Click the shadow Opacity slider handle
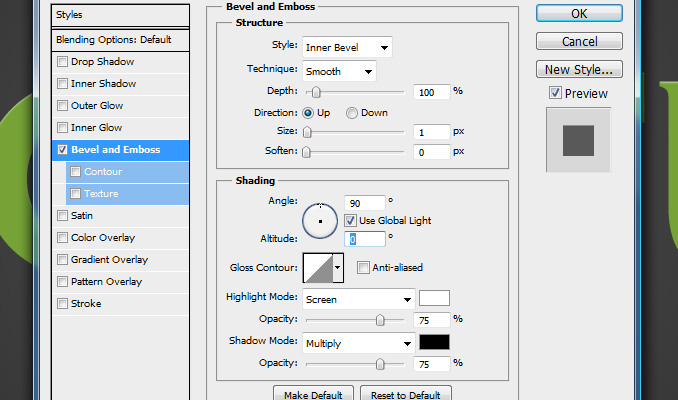Image resolution: width=678 pixels, height=400 pixels. [x=380, y=364]
